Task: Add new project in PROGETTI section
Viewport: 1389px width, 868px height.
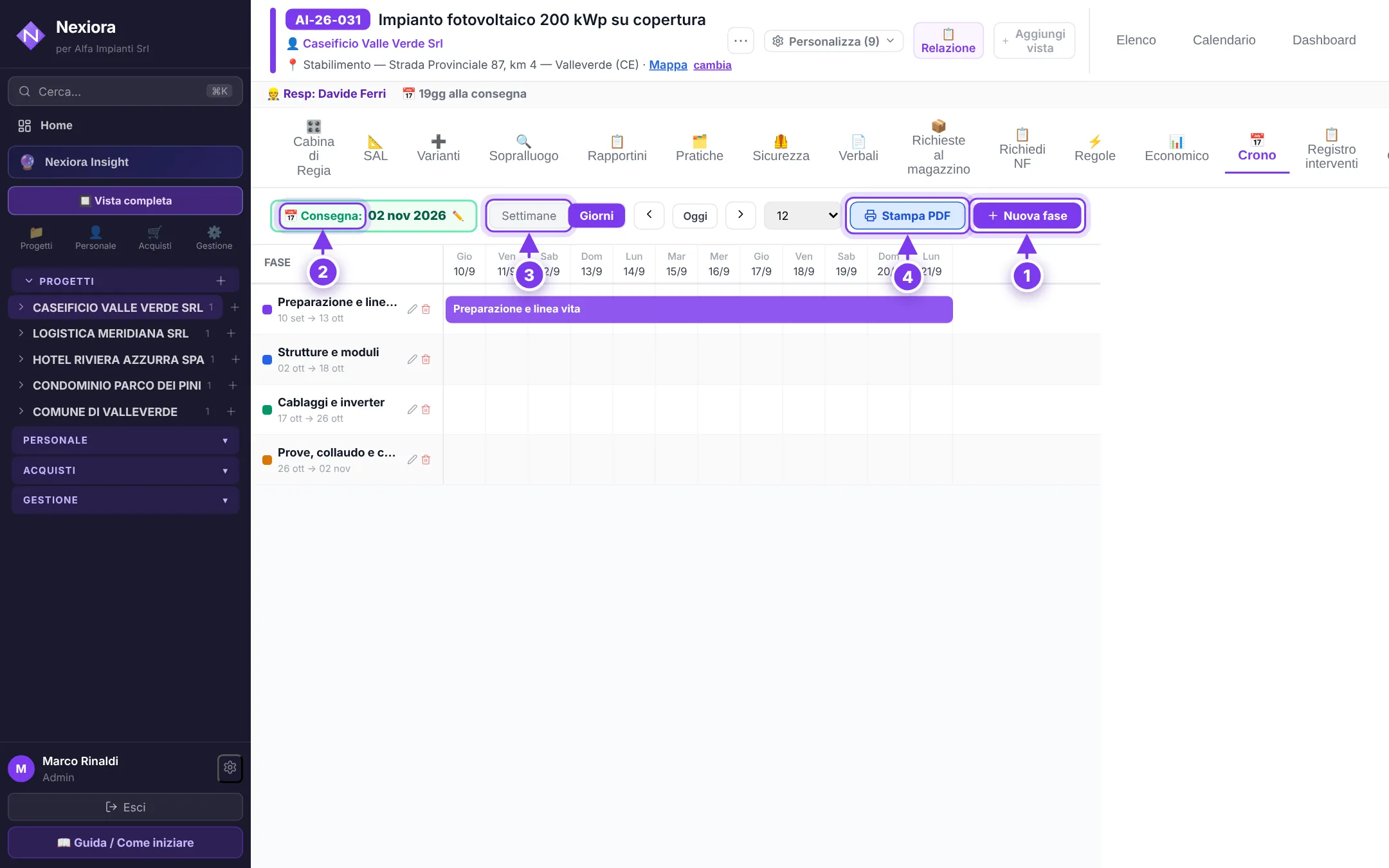Action: pyautogui.click(x=221, y=281)
